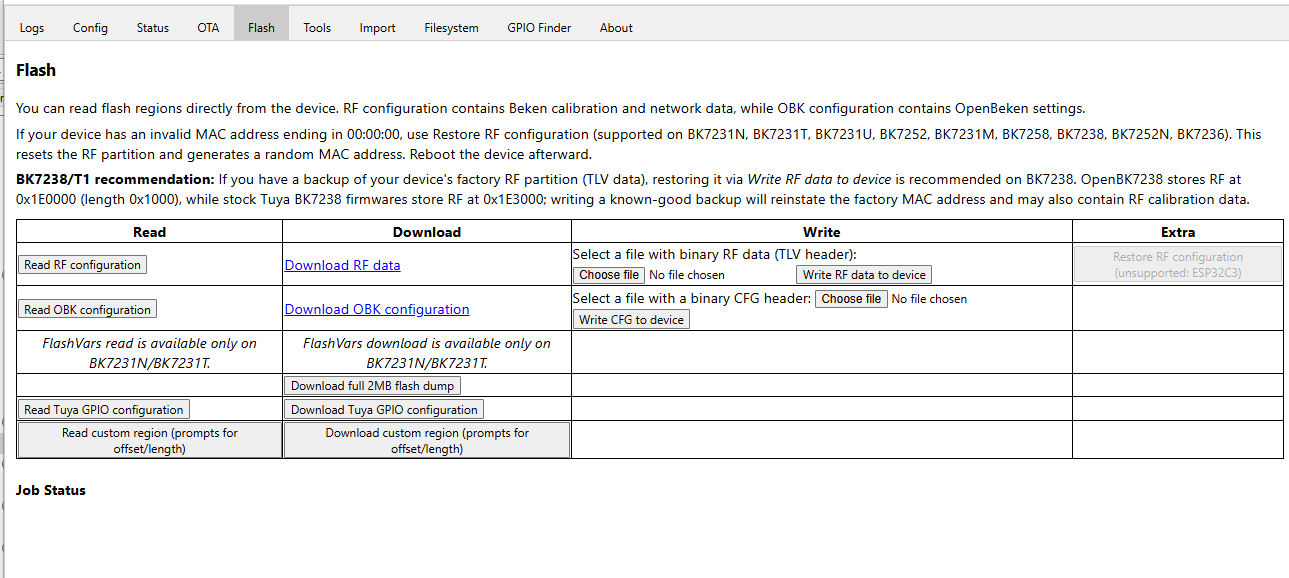Image resolution: width=1289 pixels, height=578 pixels.
Task: Click 'No file chosen' text in RF row
Action: pos(687,275)
